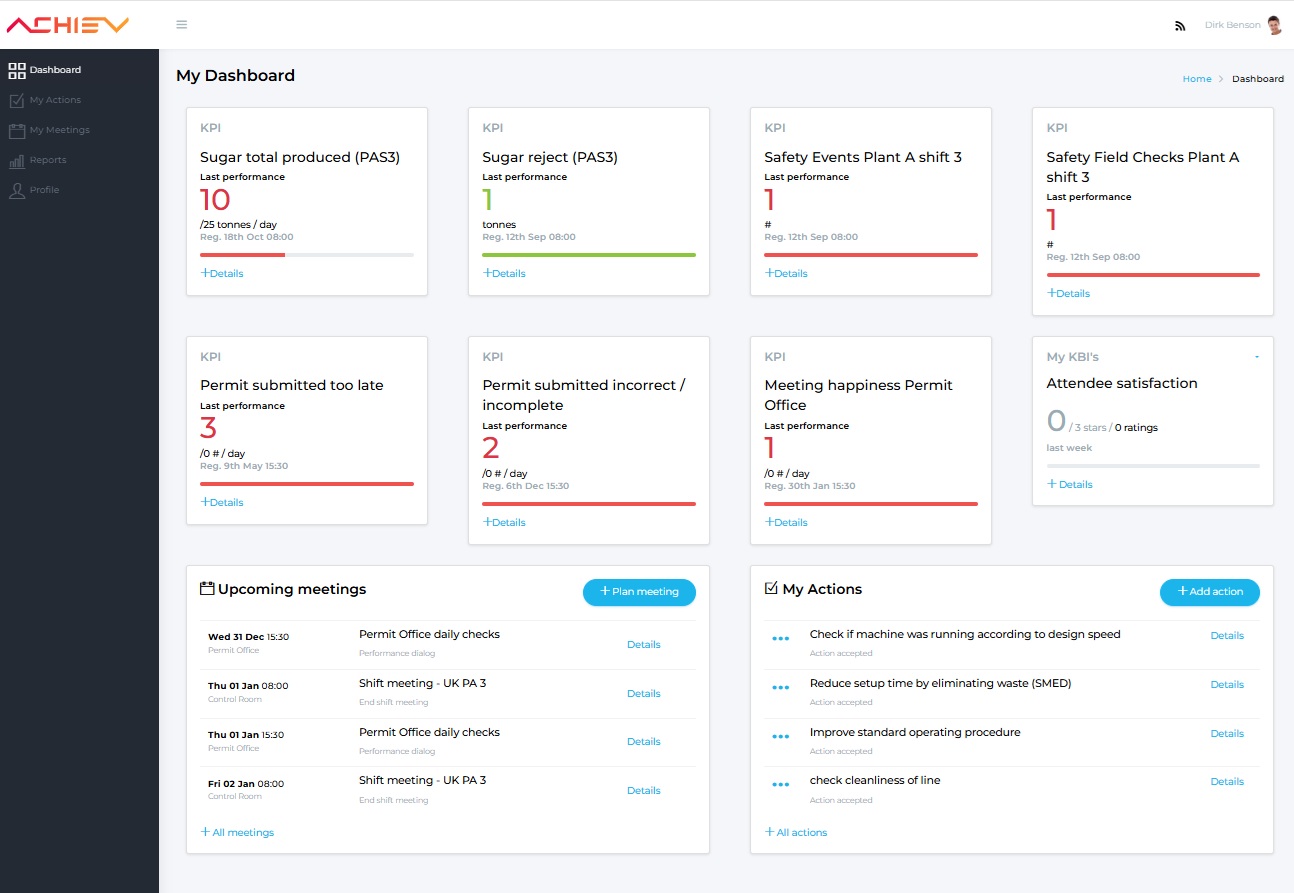1294x893 pixels.
Task: Click the Sugar reject green progress bar
Action: [588, 255]
